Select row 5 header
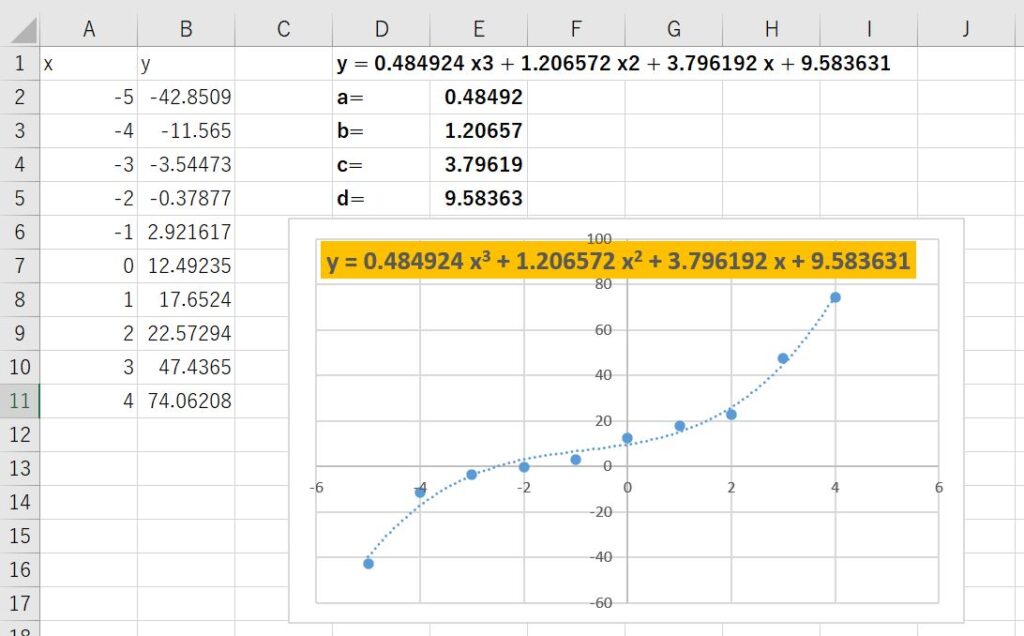This screenshot has height=636, width=1024. coord(20,199)
